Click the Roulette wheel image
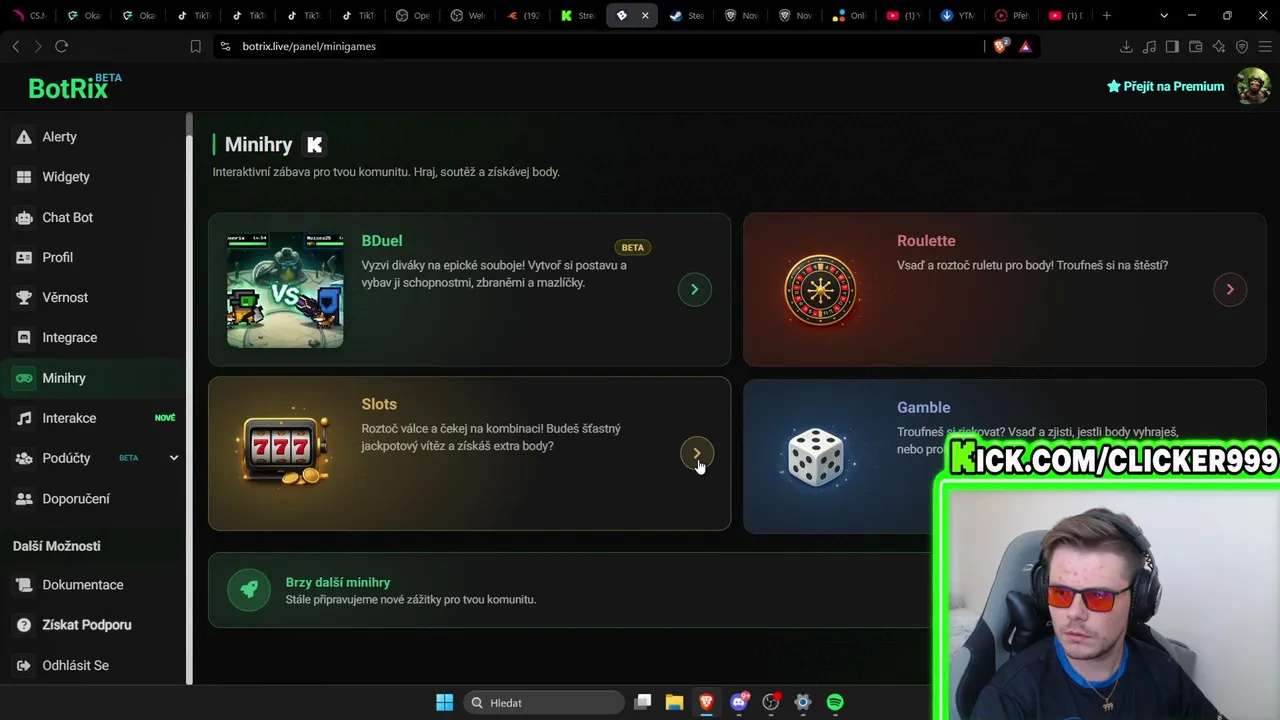1280x720 pixels. 820,290
